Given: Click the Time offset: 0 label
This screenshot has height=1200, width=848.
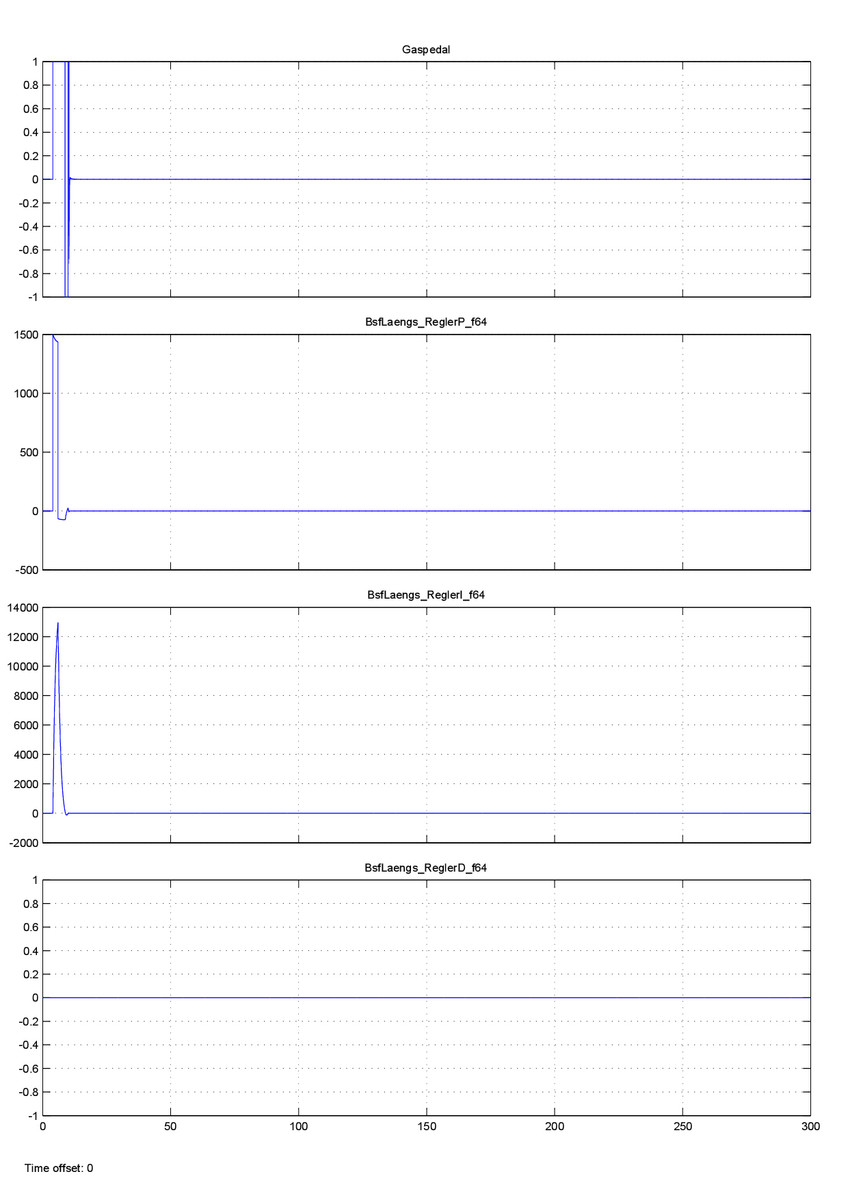Looking at the screenshot, I should click(59, 1168).
